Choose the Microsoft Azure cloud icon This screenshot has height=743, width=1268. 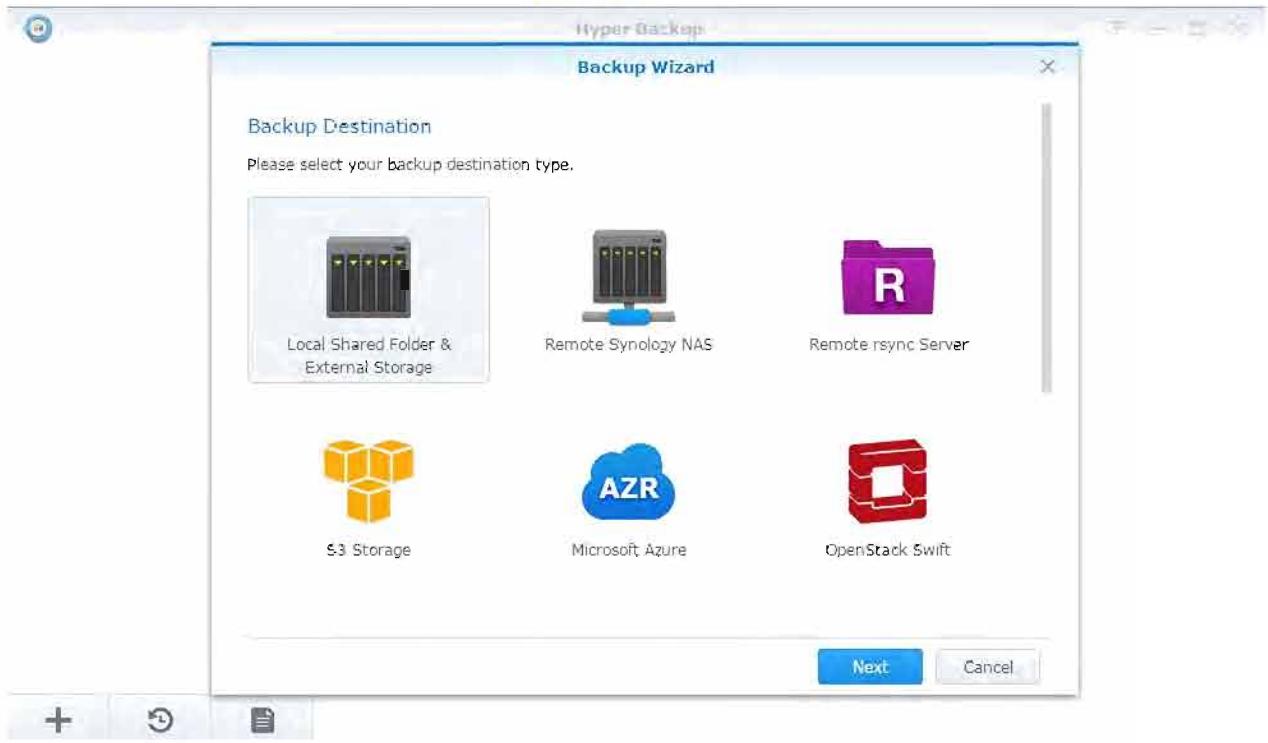(628, 483)
